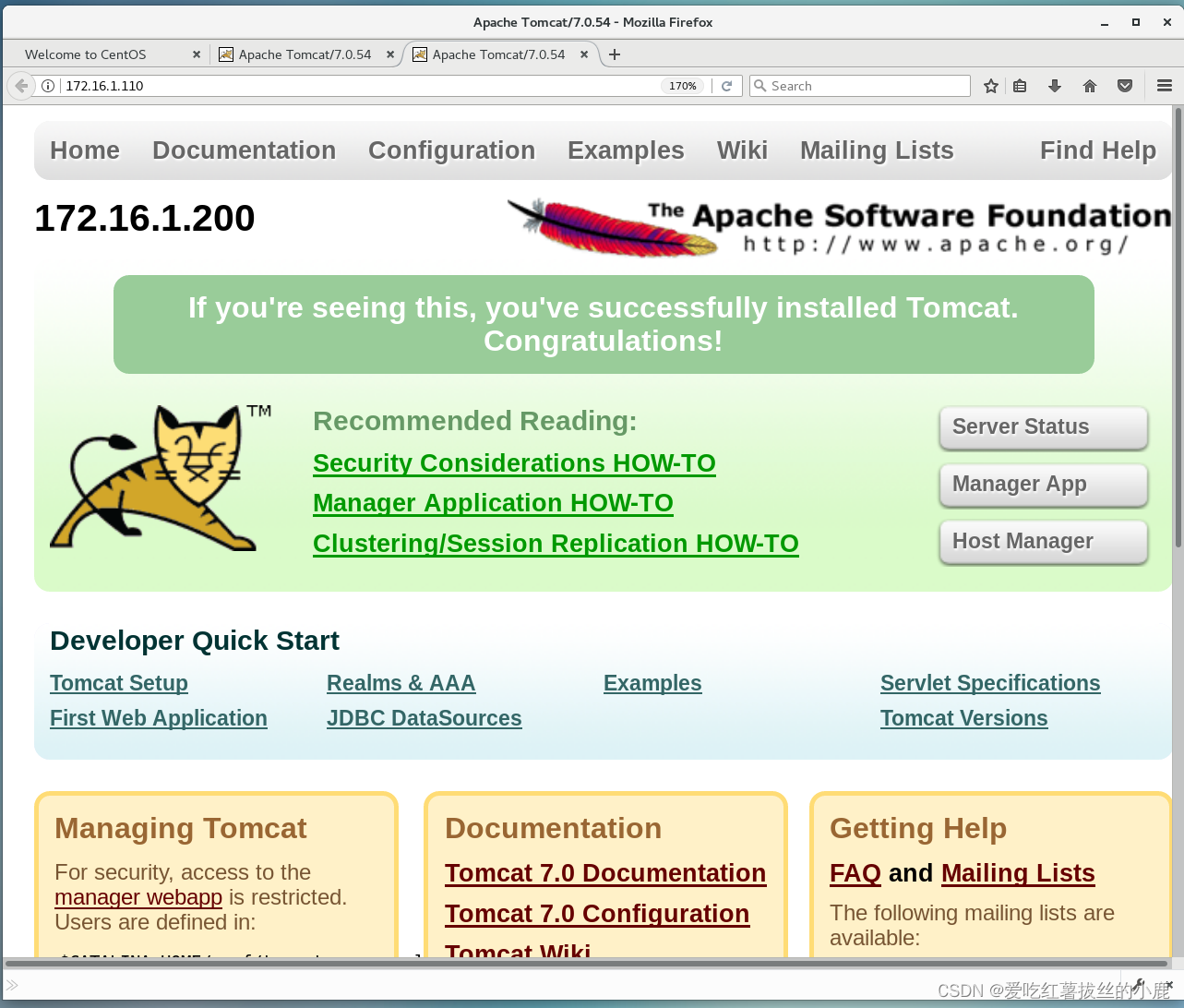
Task: Open Home in the Tomcat navigation bar
Action: pos(85,150)
